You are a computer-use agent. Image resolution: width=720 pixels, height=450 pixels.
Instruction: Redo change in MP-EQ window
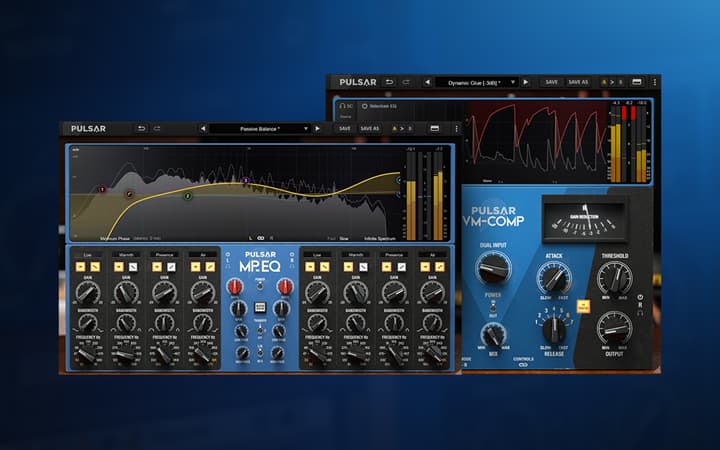(x=157, y=129)
